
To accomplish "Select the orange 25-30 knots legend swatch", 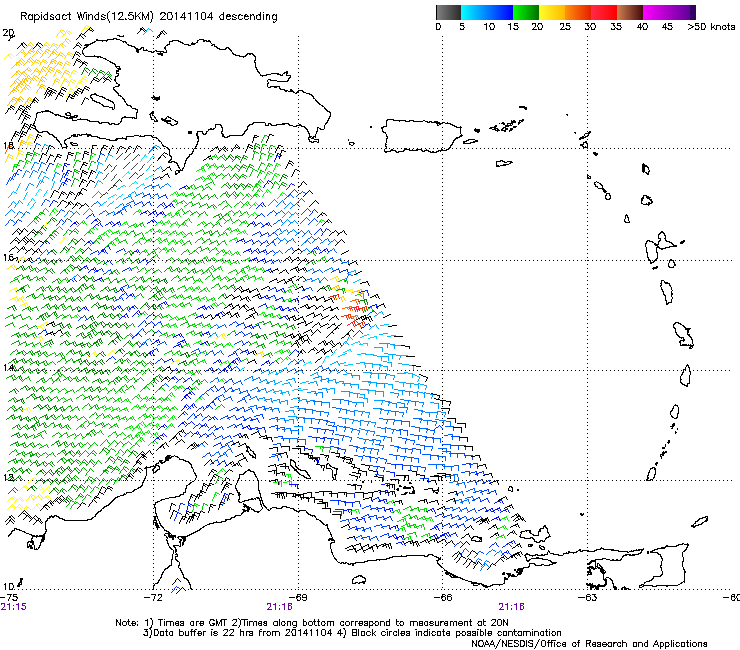I will coord(578,12).
